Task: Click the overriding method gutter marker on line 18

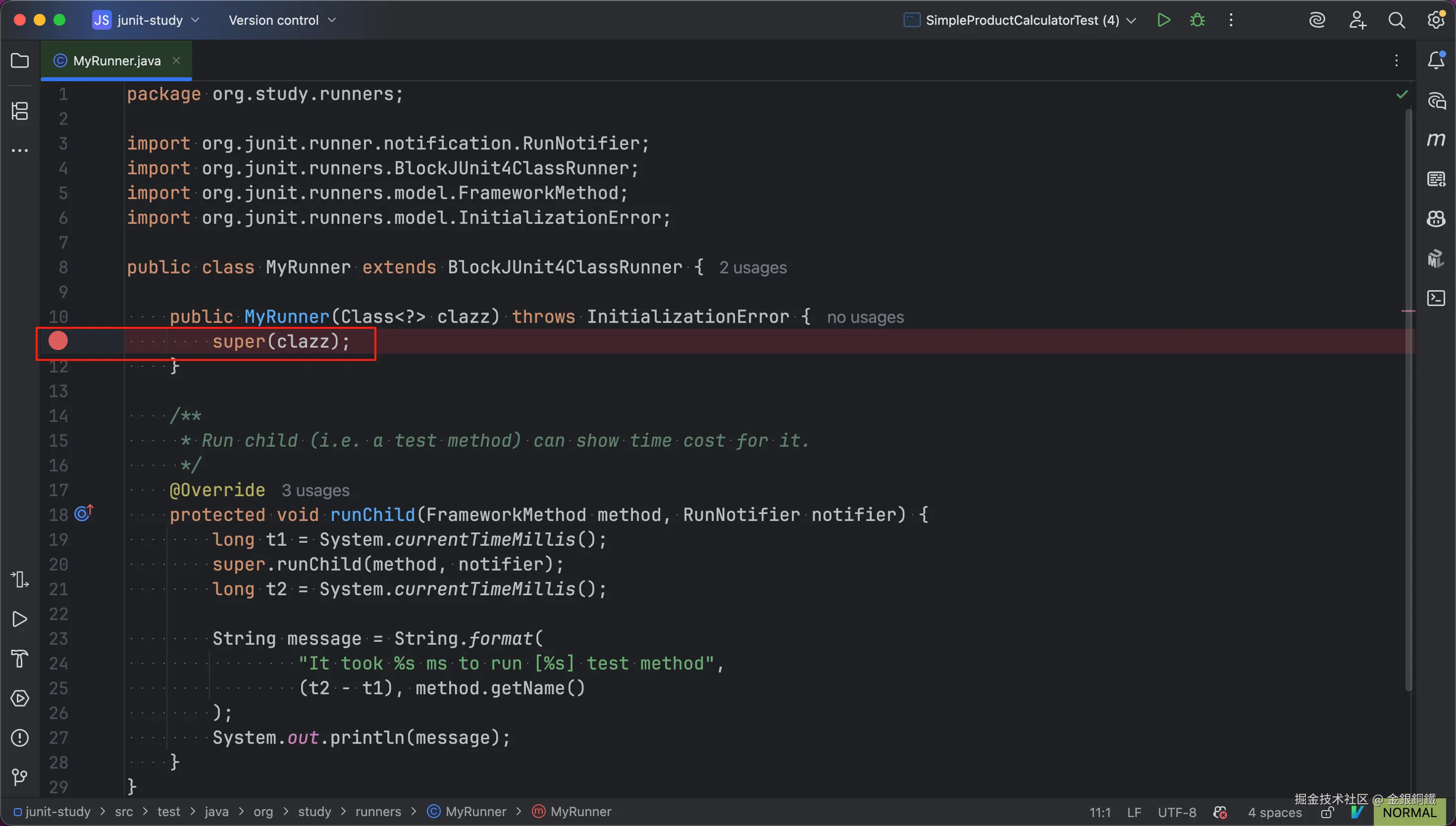Action: point(83,514)
